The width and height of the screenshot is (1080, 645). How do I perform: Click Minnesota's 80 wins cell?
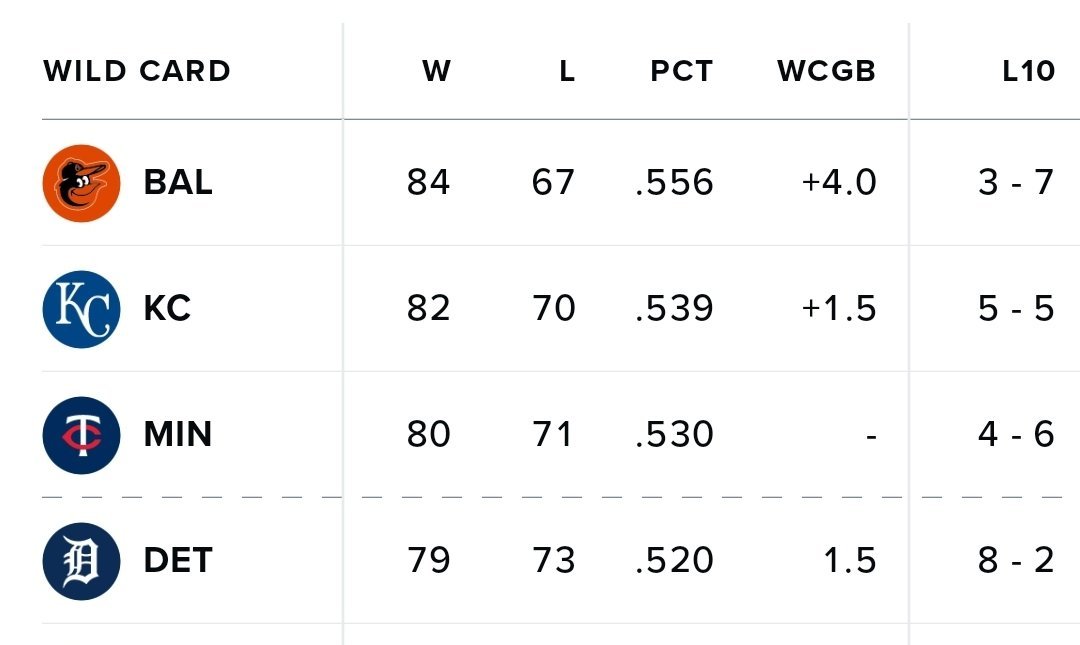(x=428, y=435)
